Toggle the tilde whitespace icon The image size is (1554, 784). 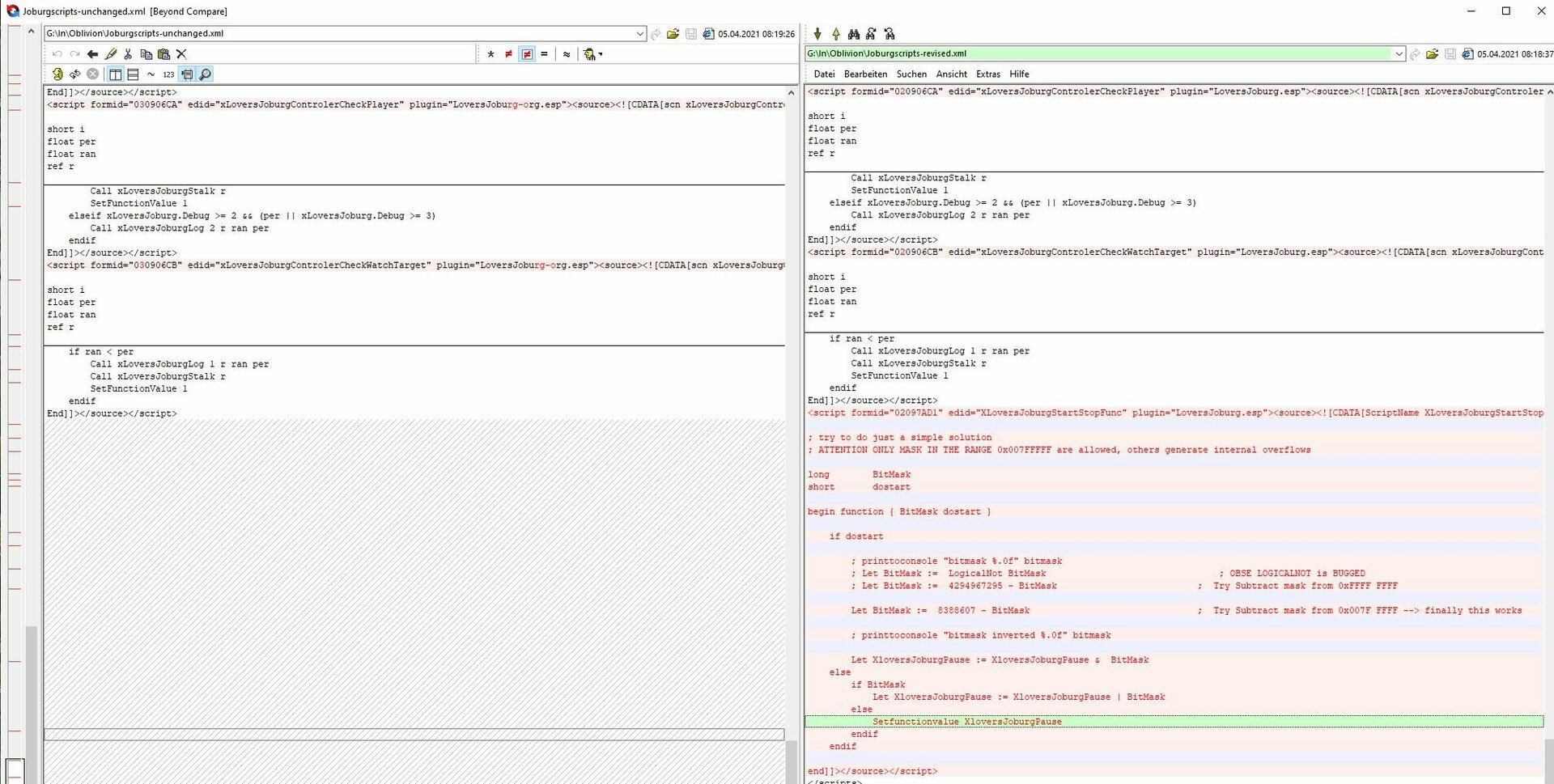(x=151, y=74)
